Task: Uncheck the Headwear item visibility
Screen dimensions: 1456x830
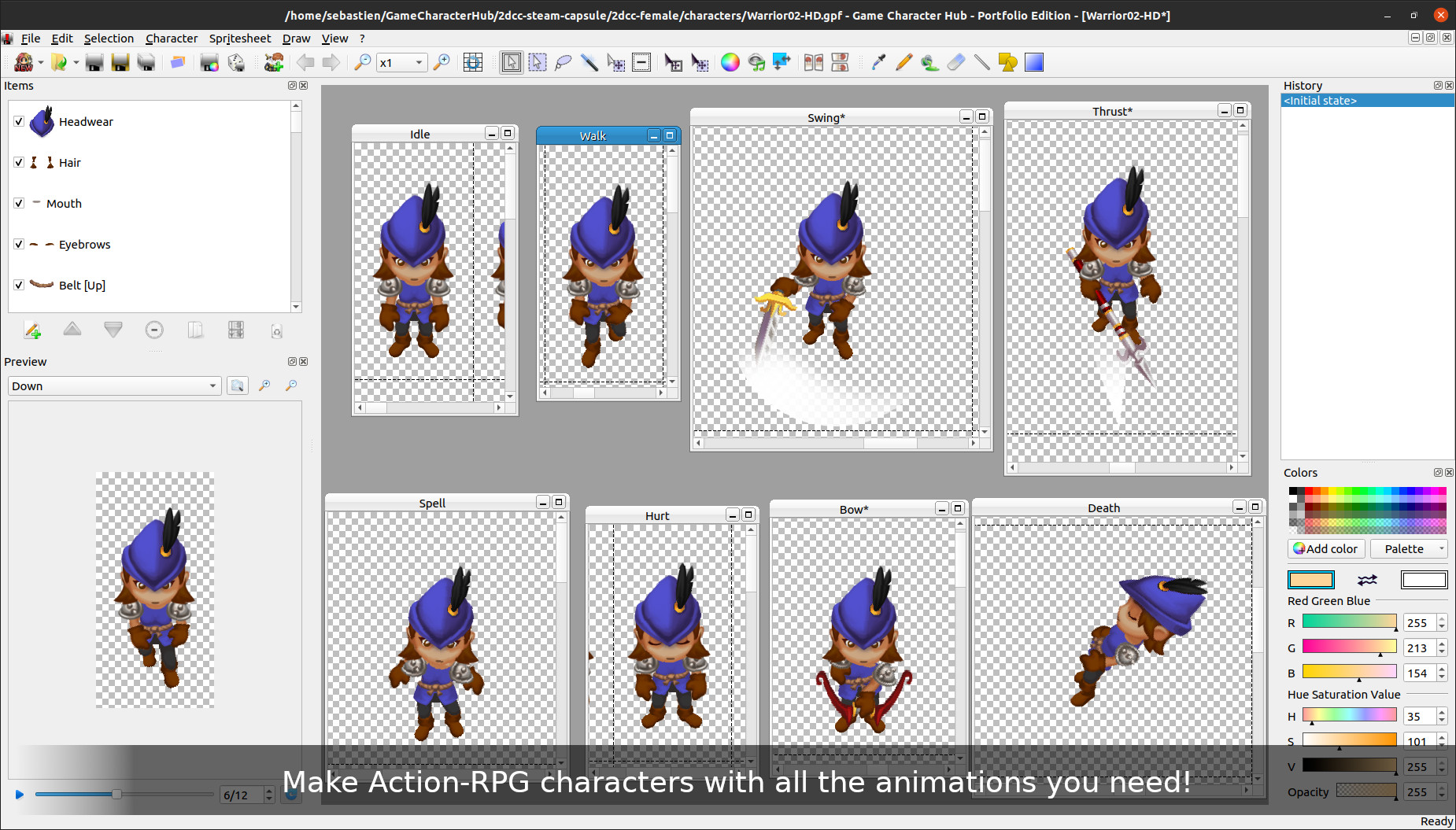Action: (18, 121)
